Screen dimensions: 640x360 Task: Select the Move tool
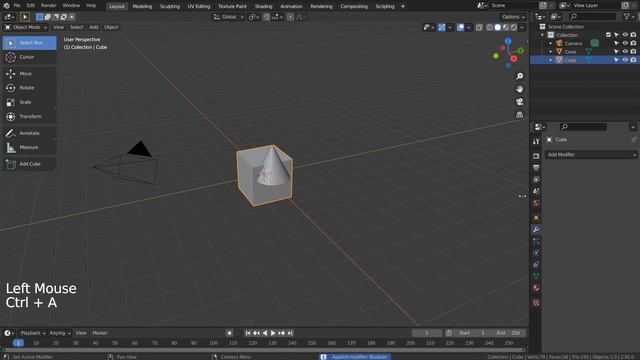pyautogui.click(x=29, y=73)
